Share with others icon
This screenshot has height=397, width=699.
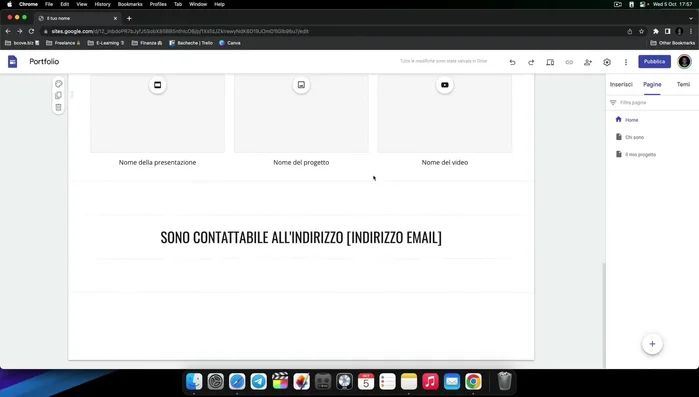588,62
